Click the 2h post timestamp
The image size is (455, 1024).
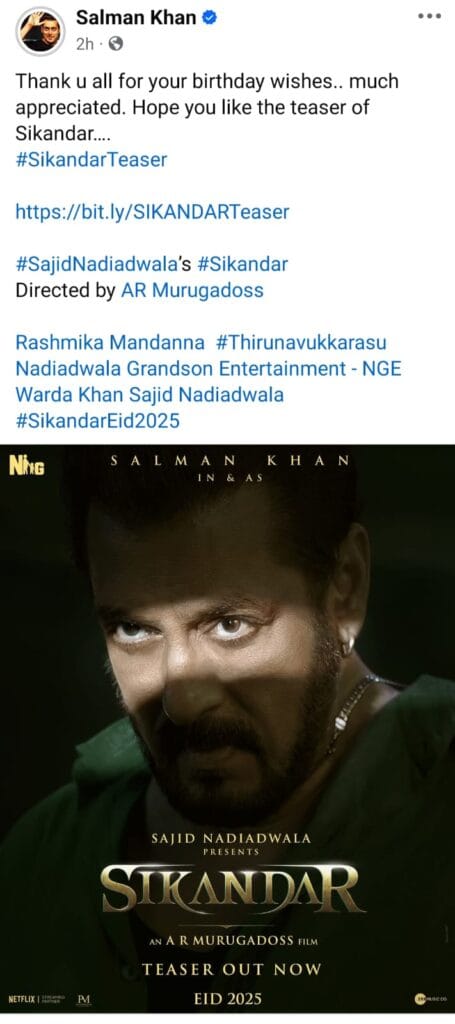coord(84,44)
